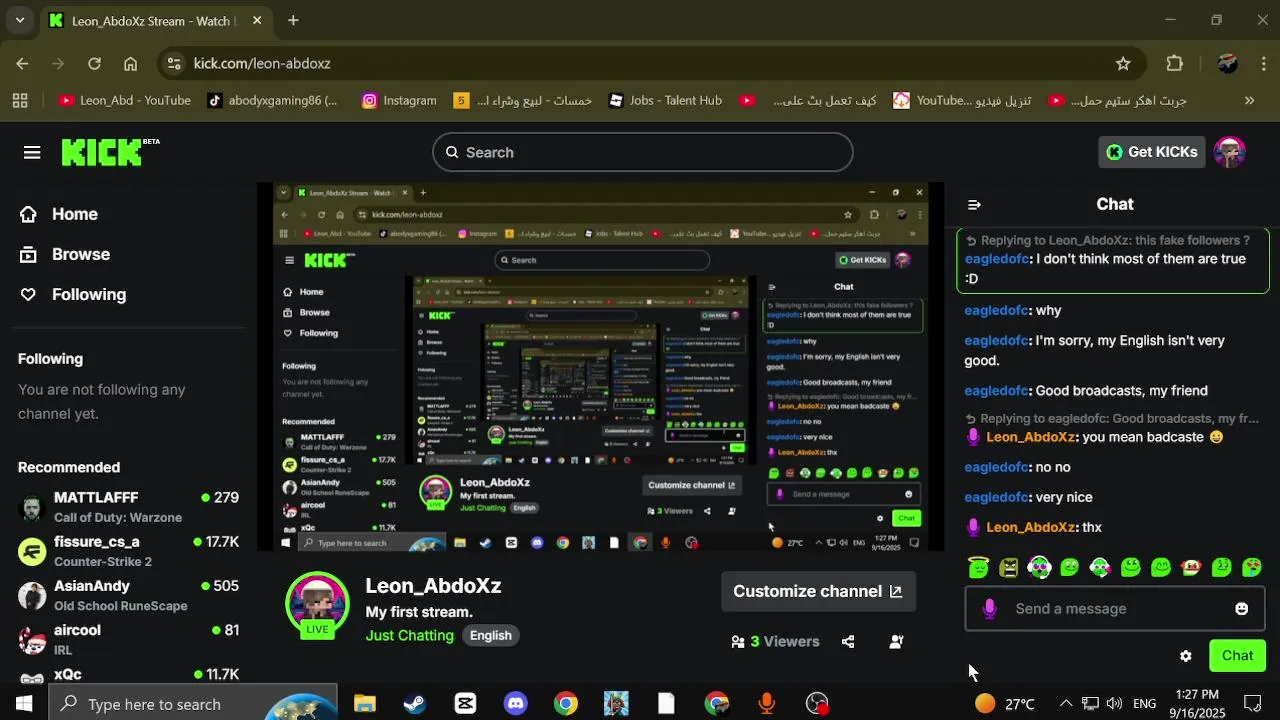Image resolution: width=1280 pixels, height=720 pixels.
Task: Send message with green Chat button
Action: coord(1237,656)
